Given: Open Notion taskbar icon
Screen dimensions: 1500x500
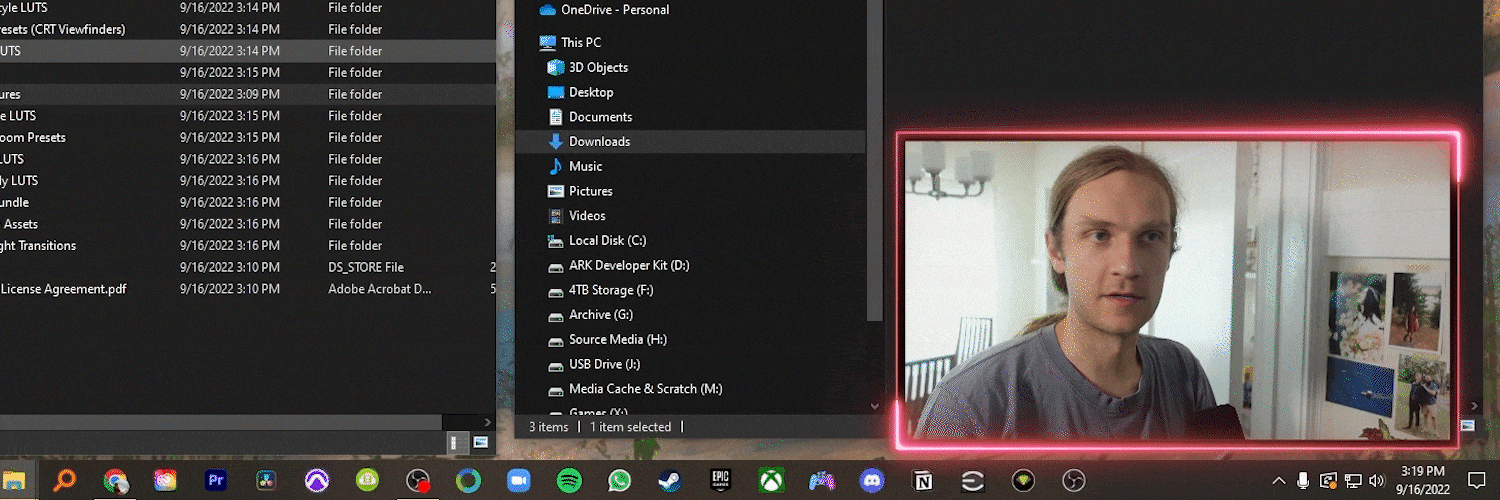Looking at the screenshot, I should [x=922, y=481].
